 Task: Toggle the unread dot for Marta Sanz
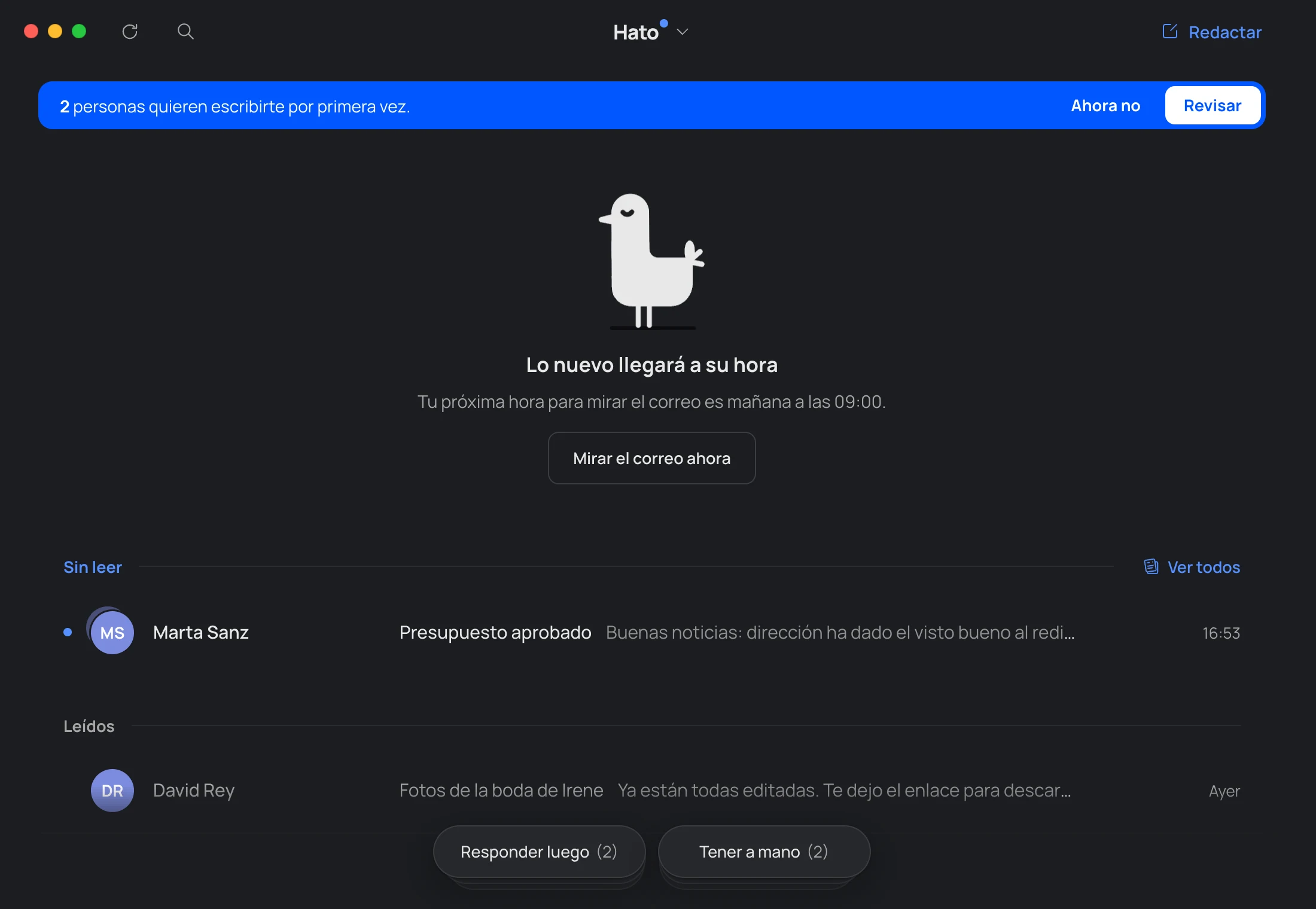click(68, 632)
